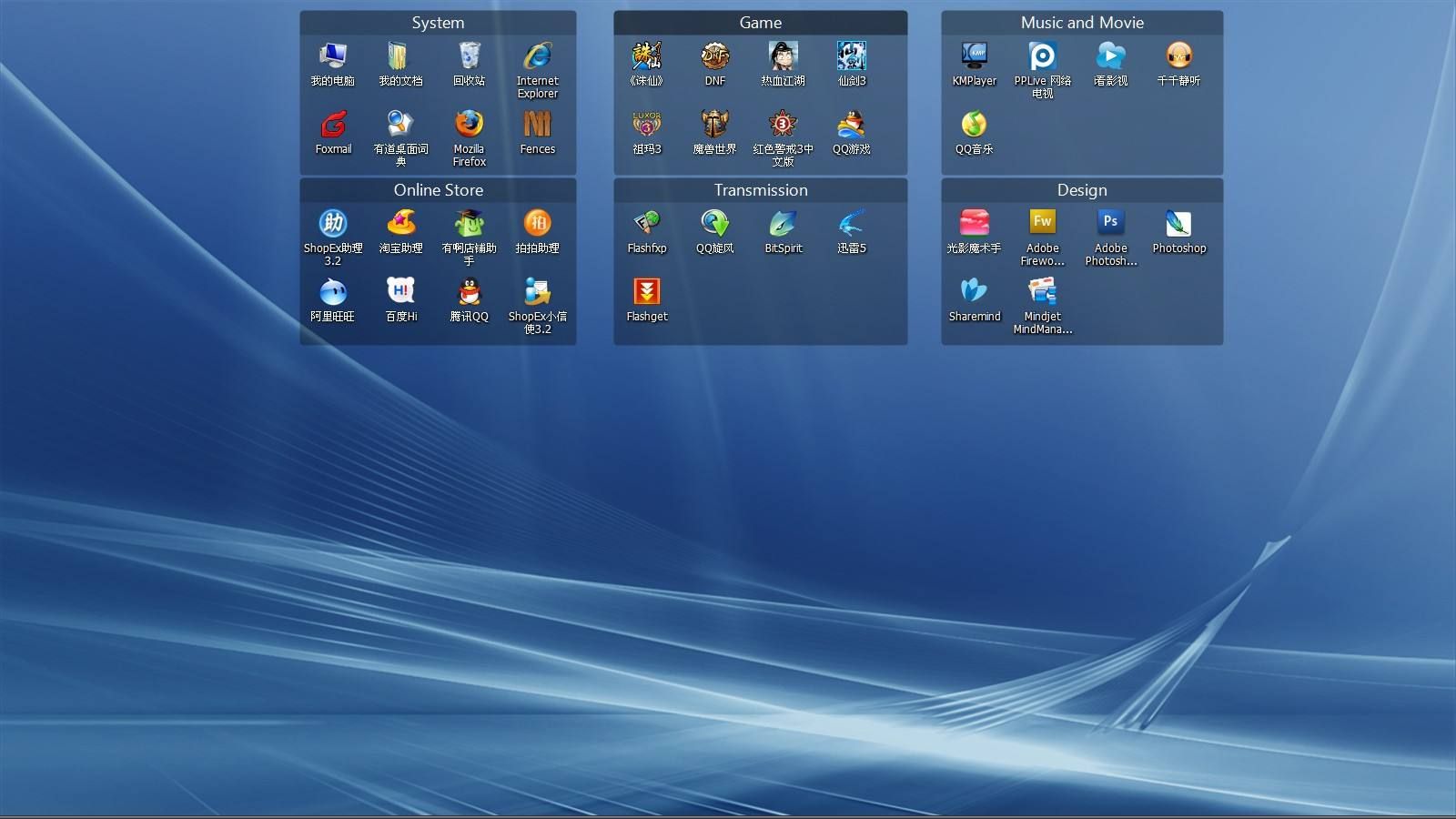
Task: Launch Adobe Photoshop from the Design fence
Action: click(x=1178, y=225)
